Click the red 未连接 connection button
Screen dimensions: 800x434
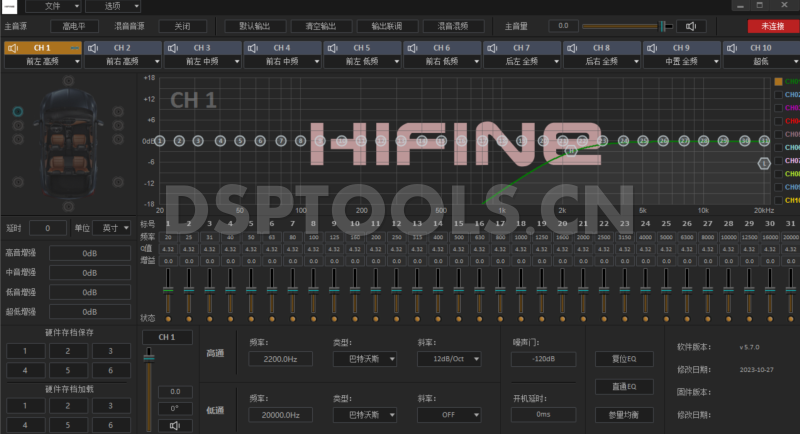coord(773,26)
